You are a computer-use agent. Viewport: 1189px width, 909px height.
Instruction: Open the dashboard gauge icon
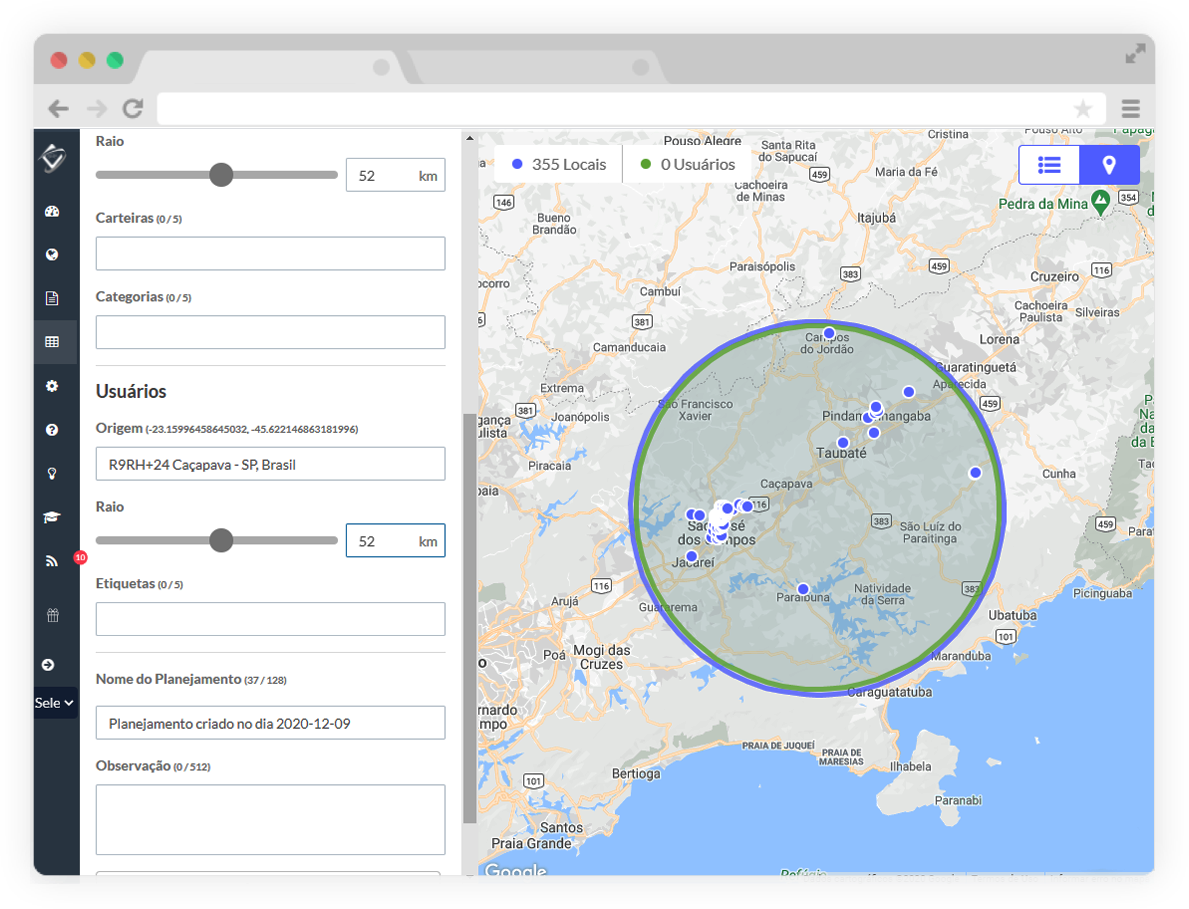pyautogui.click(x=52, y=212)
